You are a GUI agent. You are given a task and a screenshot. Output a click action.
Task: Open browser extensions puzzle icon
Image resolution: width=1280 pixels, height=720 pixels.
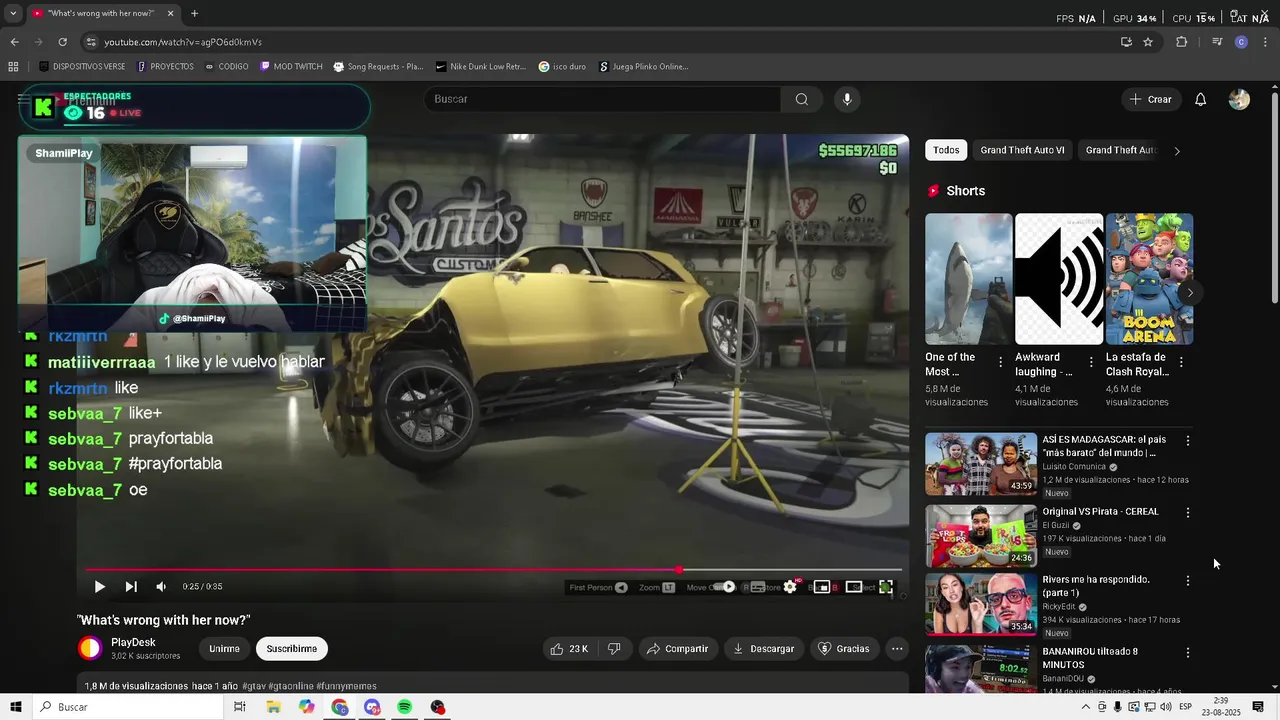[x=1182, y=42]
